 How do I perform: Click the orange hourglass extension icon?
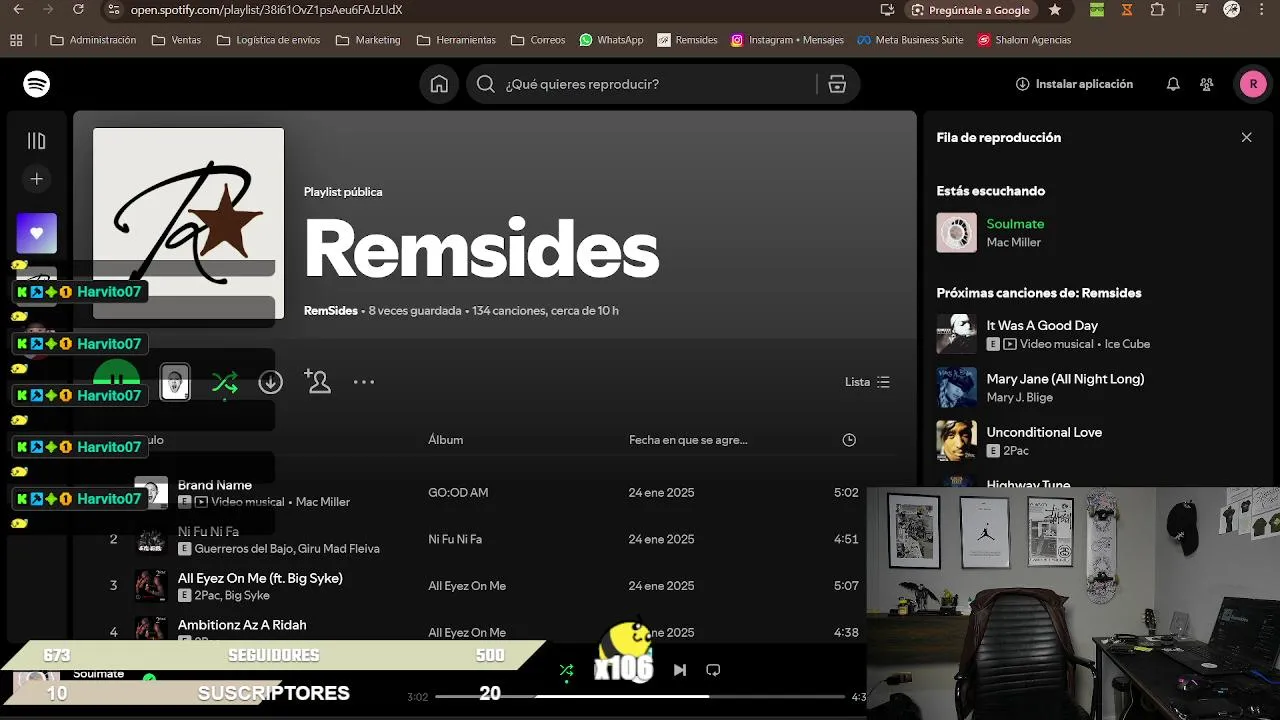[1127, 10]
